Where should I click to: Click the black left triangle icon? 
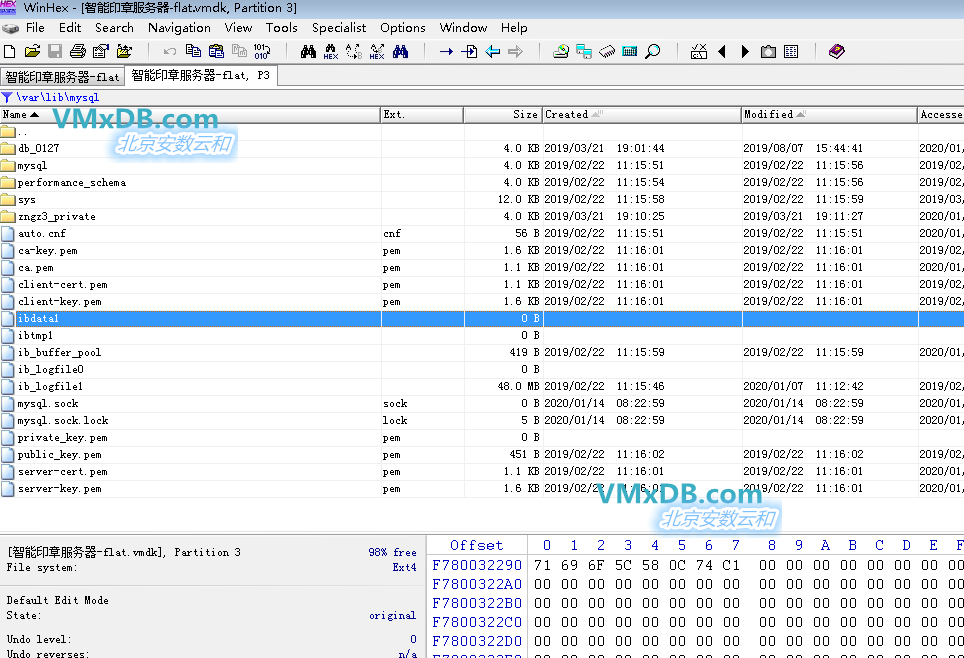722,52
